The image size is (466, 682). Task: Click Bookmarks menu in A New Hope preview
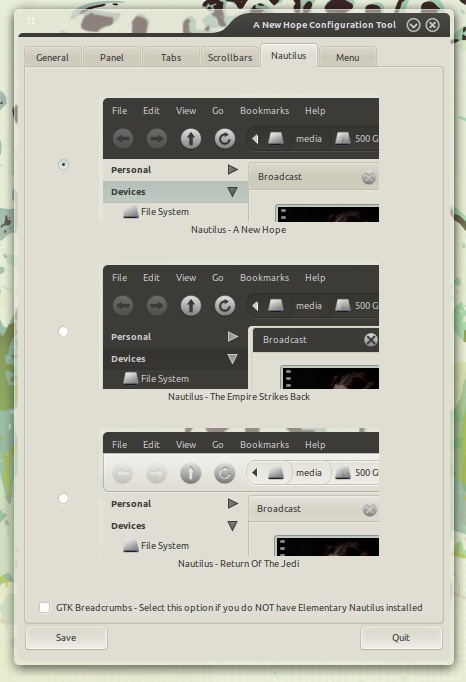[x=265, y=110]
